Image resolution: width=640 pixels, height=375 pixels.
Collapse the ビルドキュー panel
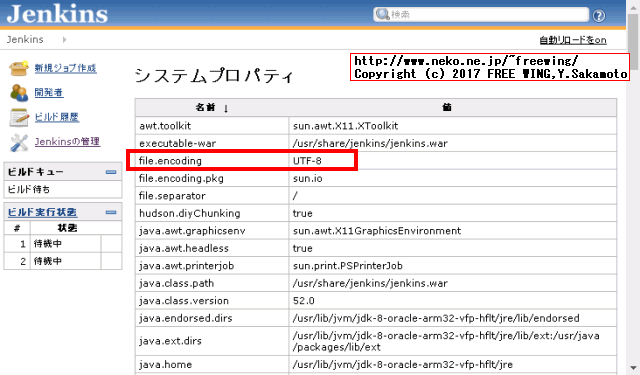(x=111, y=172)
